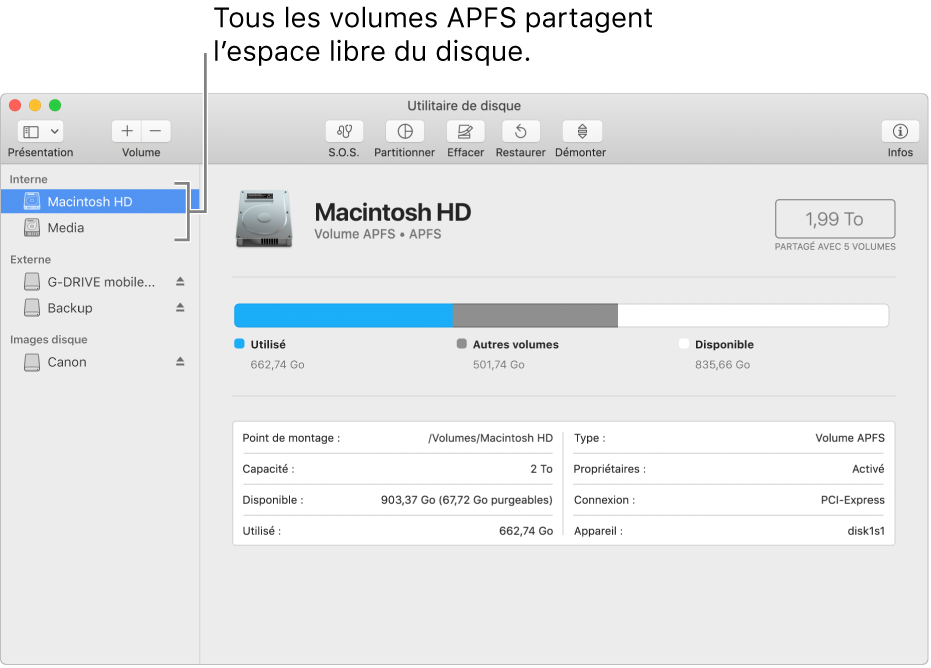Click the Activé owners value

pos(868,469)
